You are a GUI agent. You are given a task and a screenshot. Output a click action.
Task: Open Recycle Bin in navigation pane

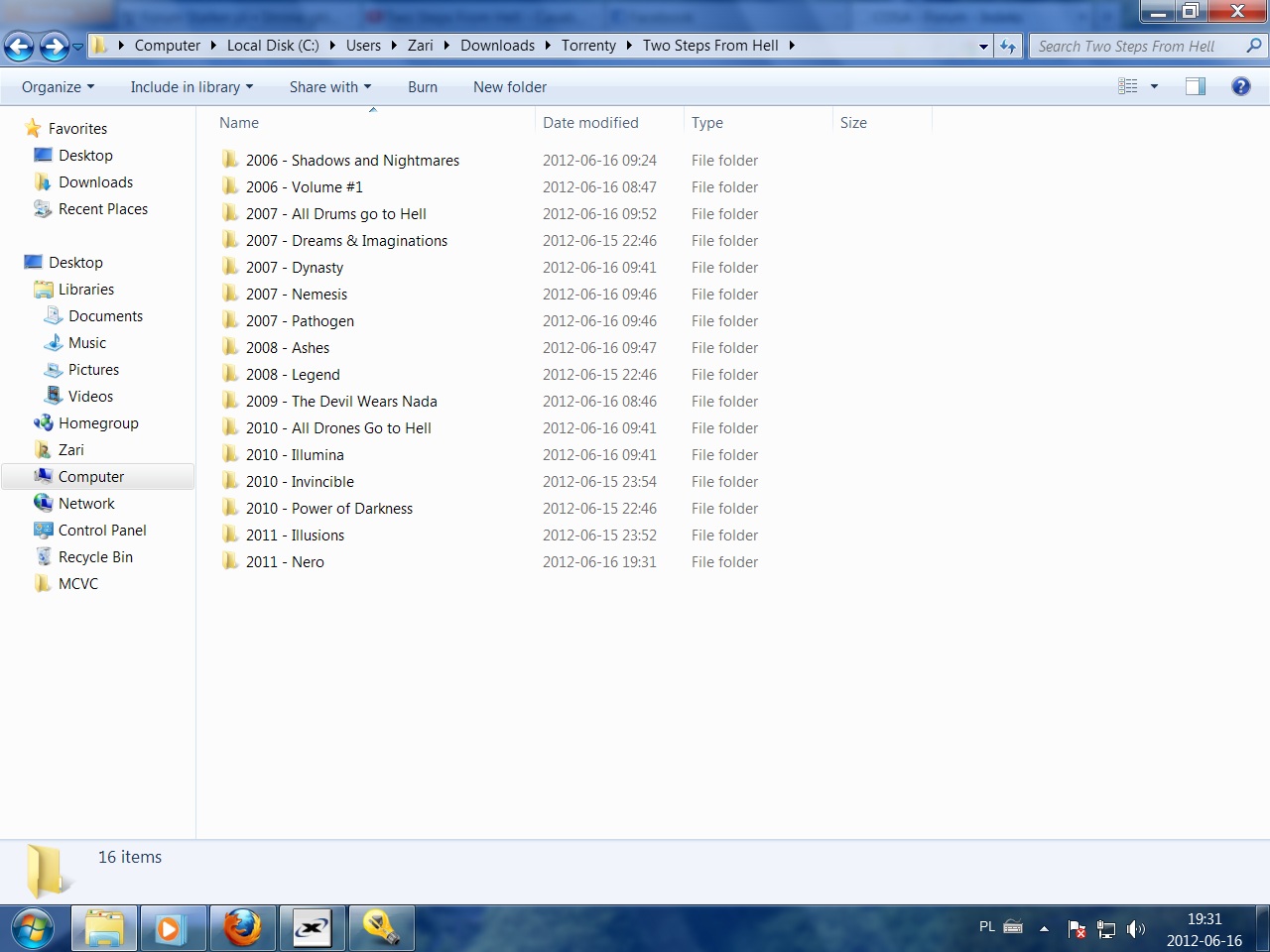tap(95, 557)
